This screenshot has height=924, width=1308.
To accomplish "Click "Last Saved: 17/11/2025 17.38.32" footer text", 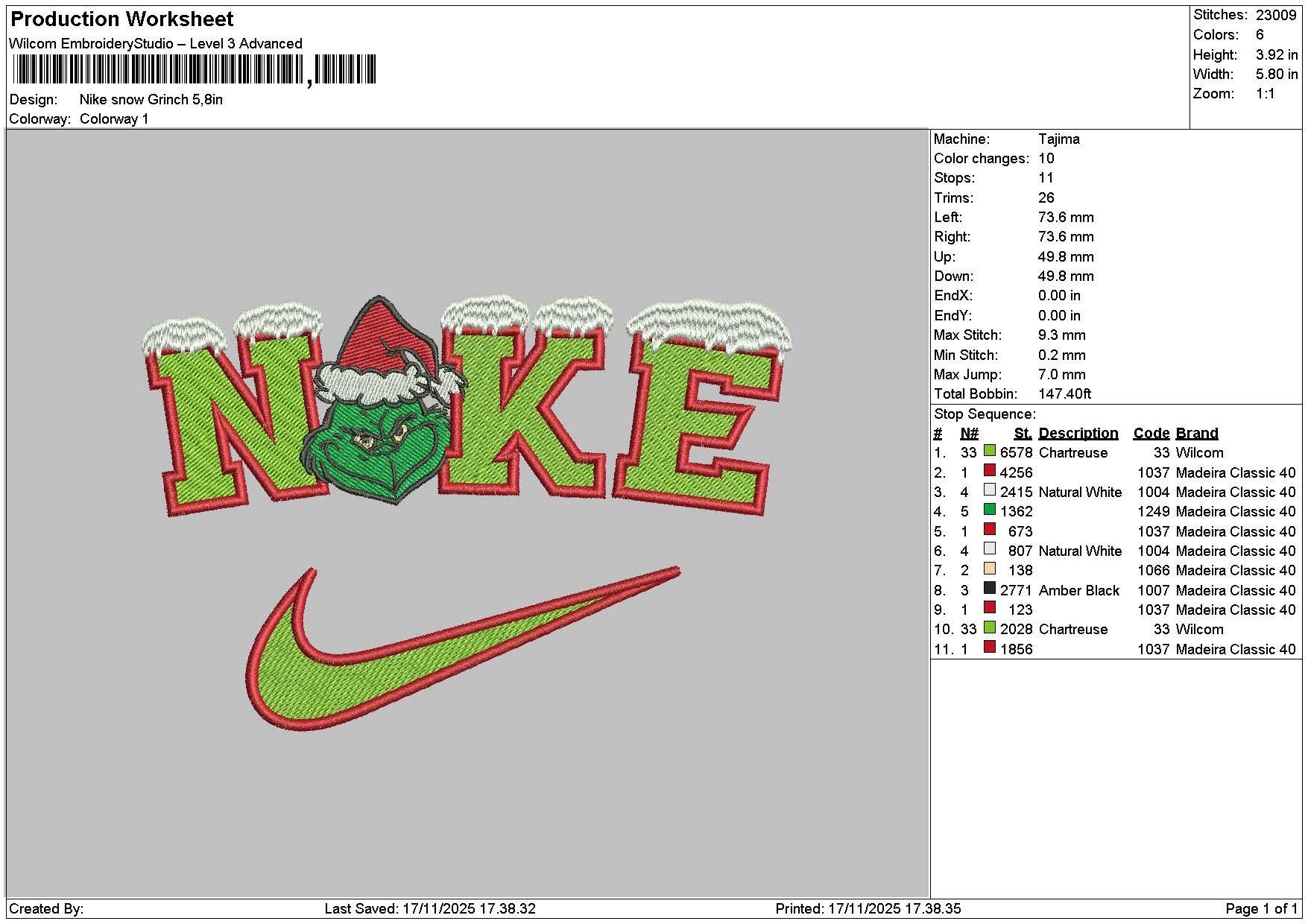I will [430, 908].
